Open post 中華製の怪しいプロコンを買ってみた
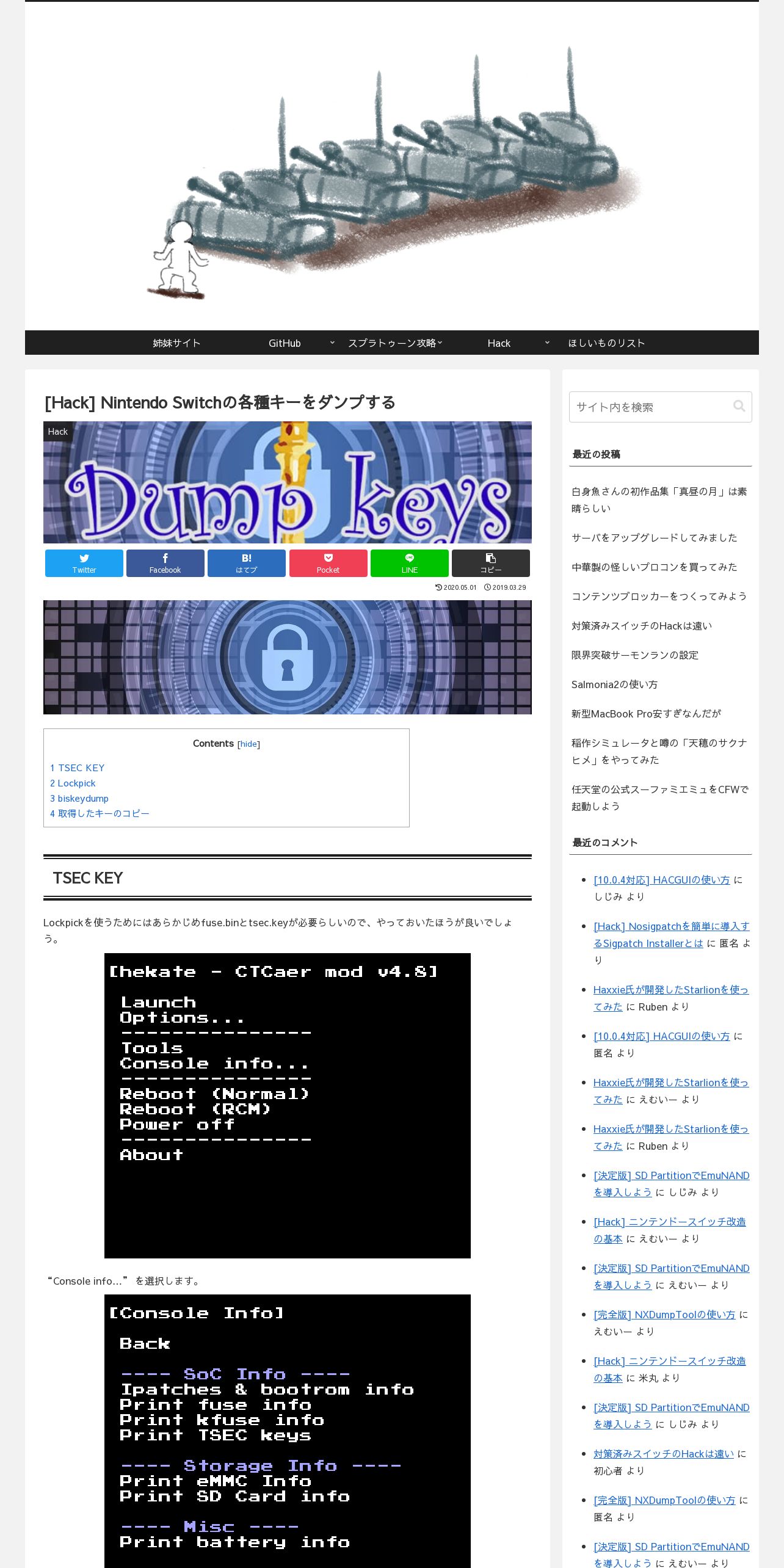 pyautogui.click(x=655, y=567)
